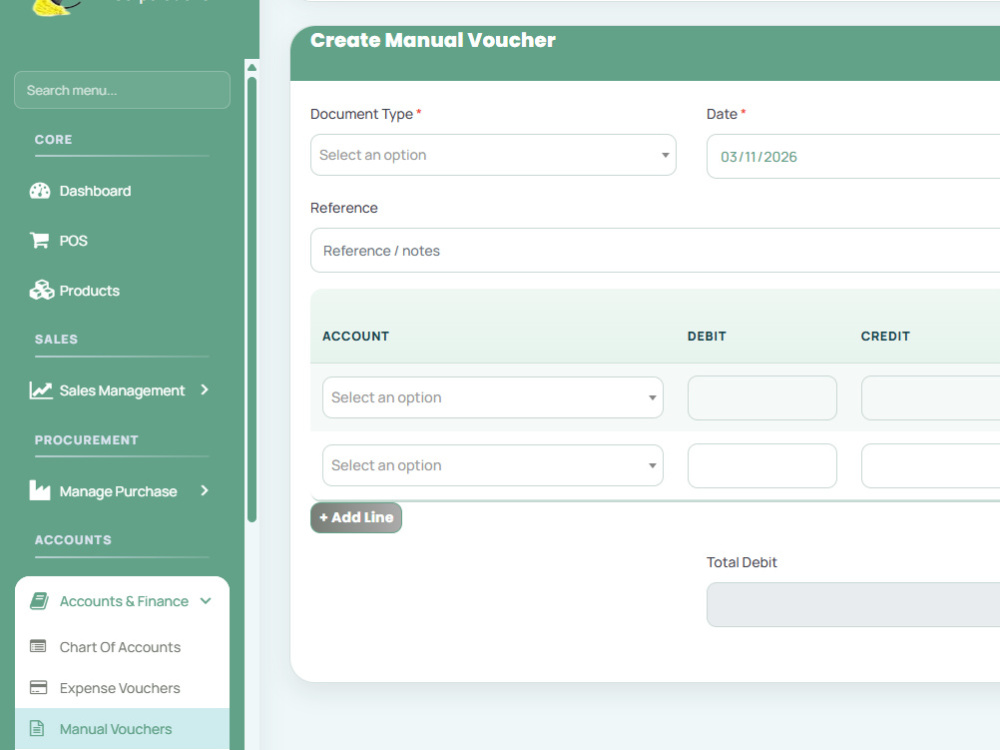This screenshot has width=1000, height=750.
Task: Click first row Credit input
Action: click(x=930, y=398)
